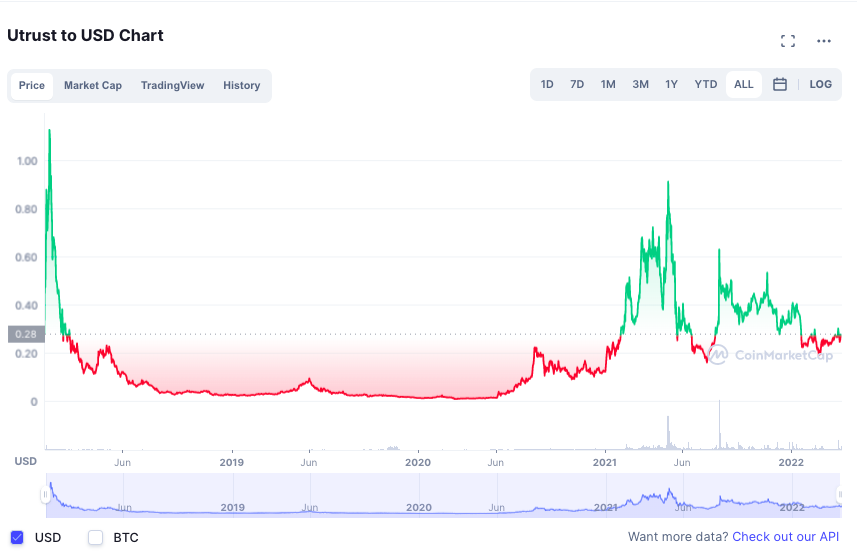Image resolution: width=857 pixels, height=551 pixels.
Task: Select the 1D time range
Action: coord(547,85)
